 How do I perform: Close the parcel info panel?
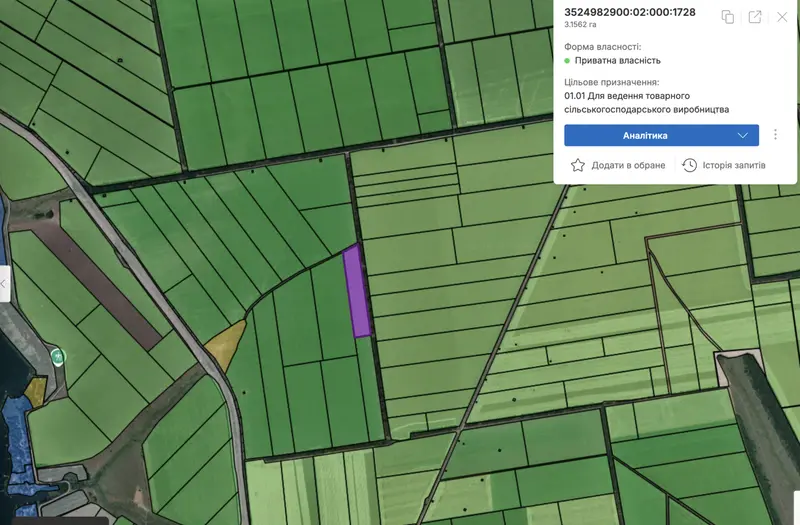782,17
